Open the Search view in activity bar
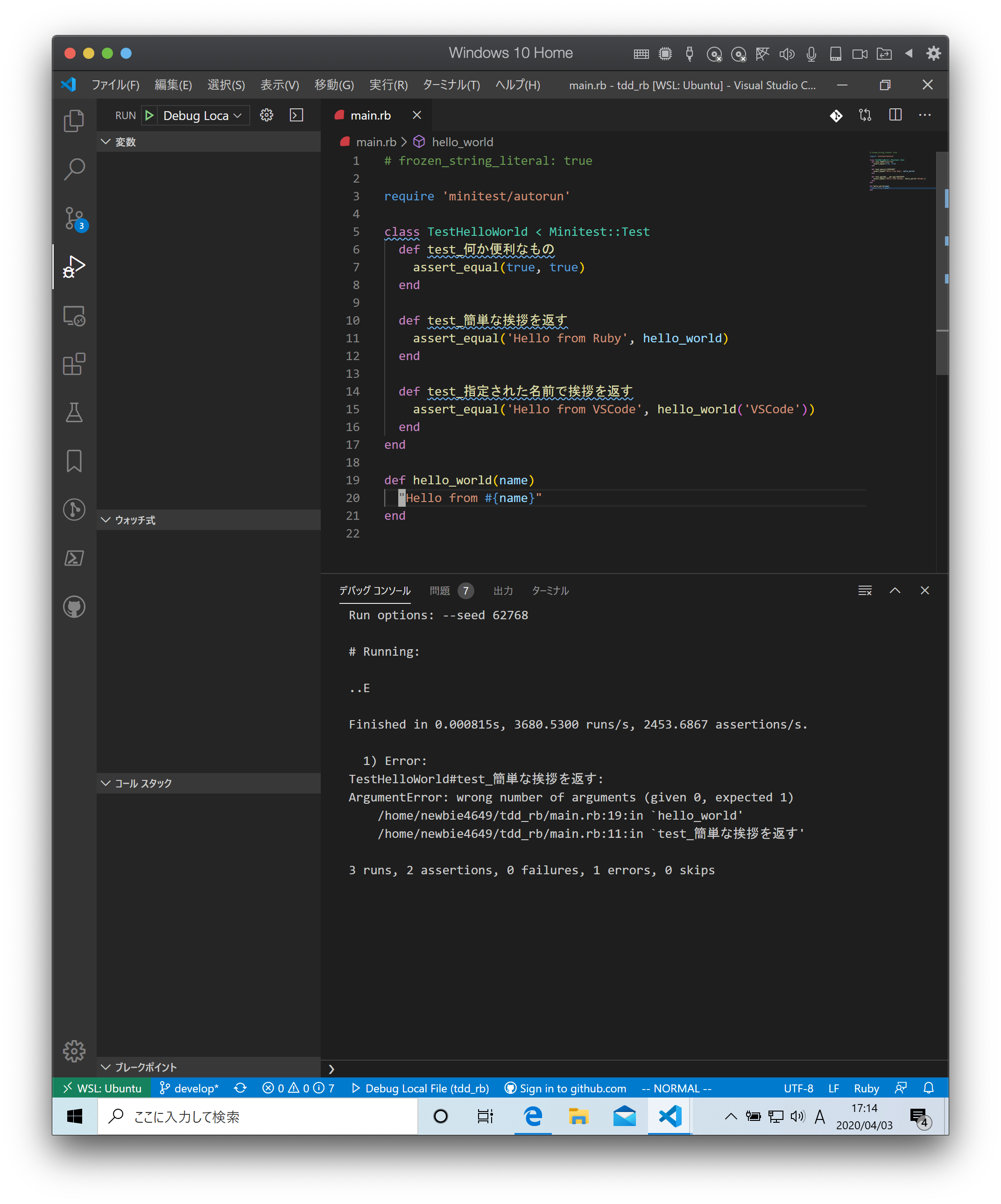Screen dimensions: 1001x1204 [x=74, y=170]
